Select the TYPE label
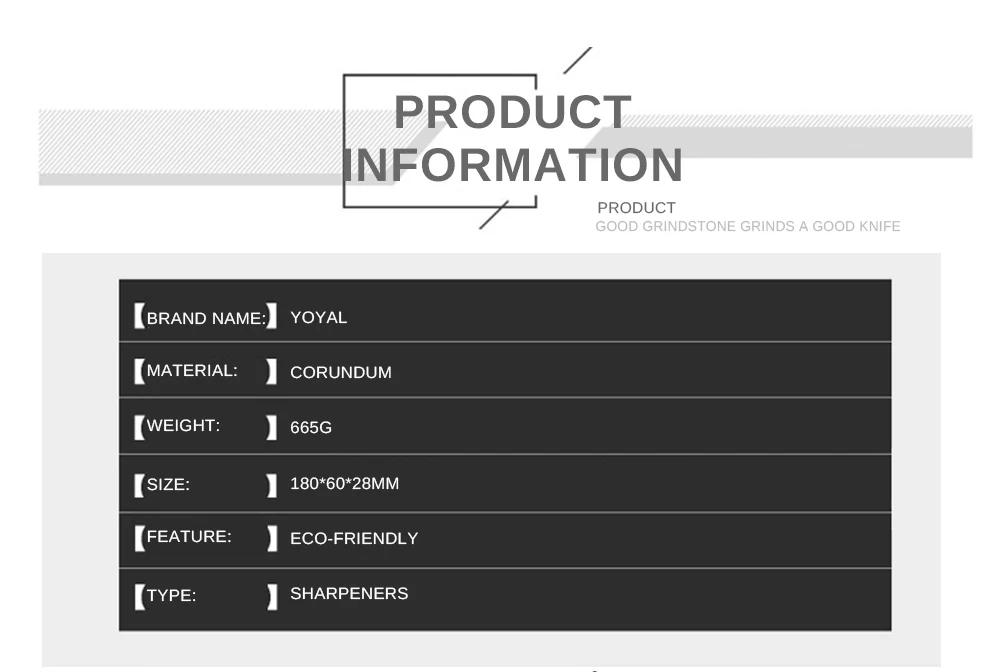 pos(172,595)
